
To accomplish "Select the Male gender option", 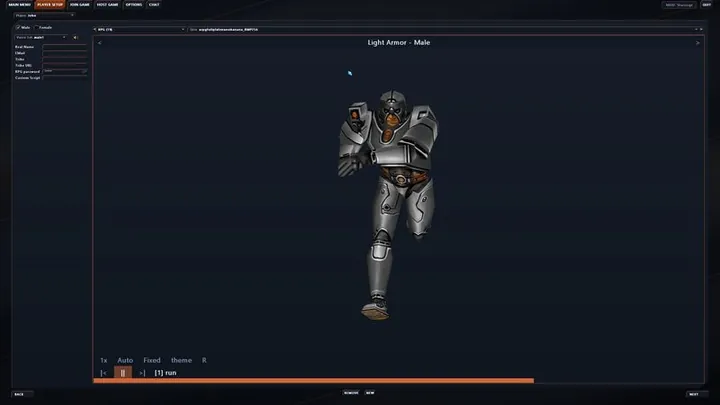I will coord(23,28).
